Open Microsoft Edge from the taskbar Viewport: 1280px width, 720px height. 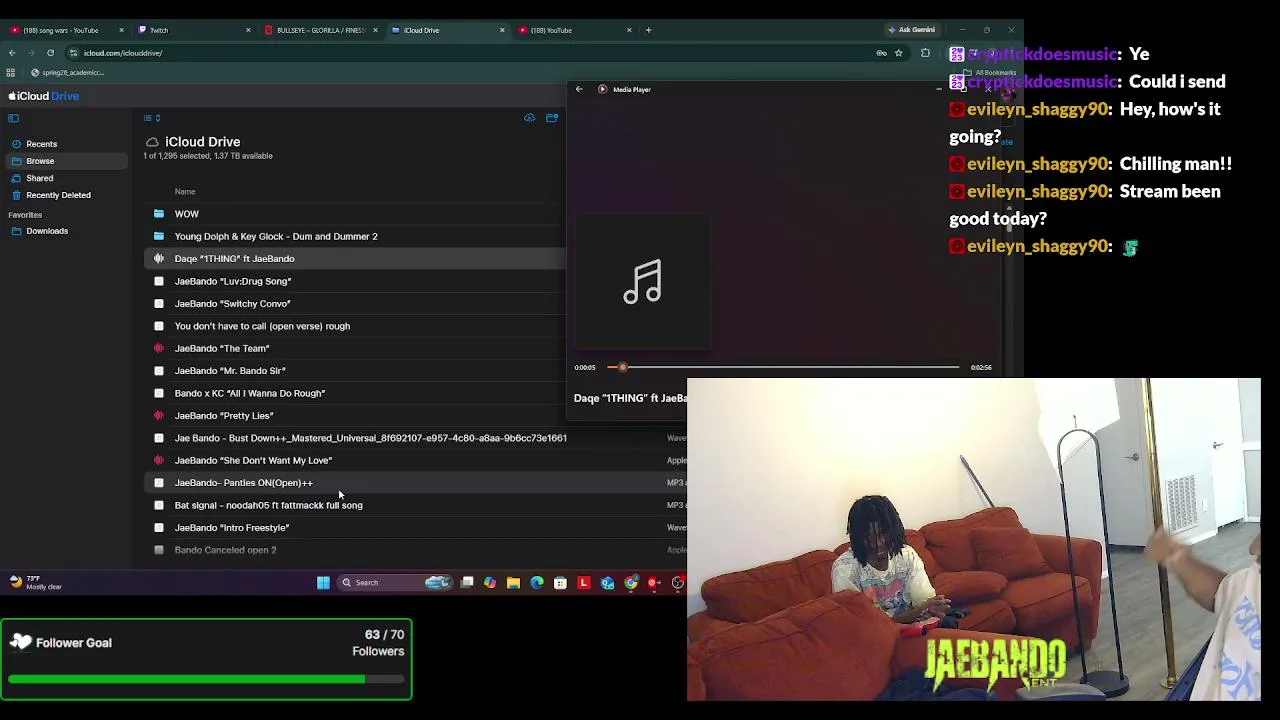point(537,583)
